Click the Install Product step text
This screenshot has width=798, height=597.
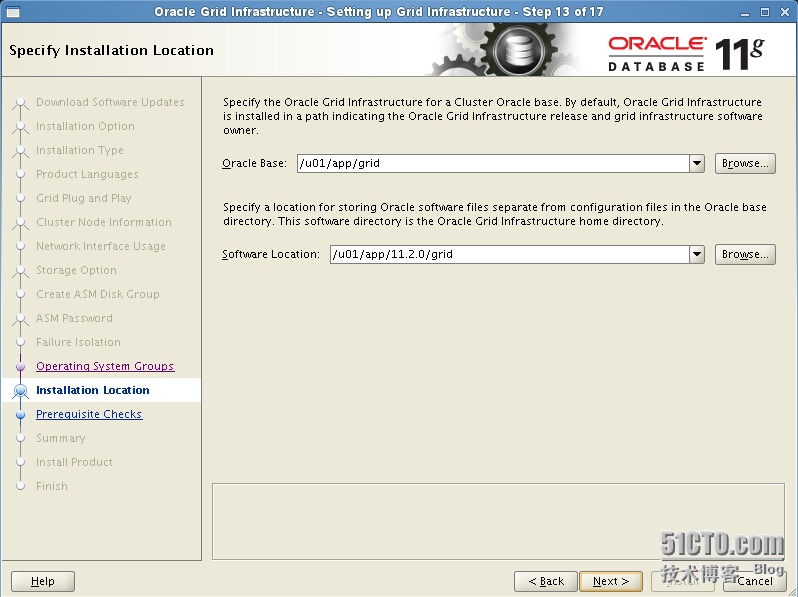(74, 462)
